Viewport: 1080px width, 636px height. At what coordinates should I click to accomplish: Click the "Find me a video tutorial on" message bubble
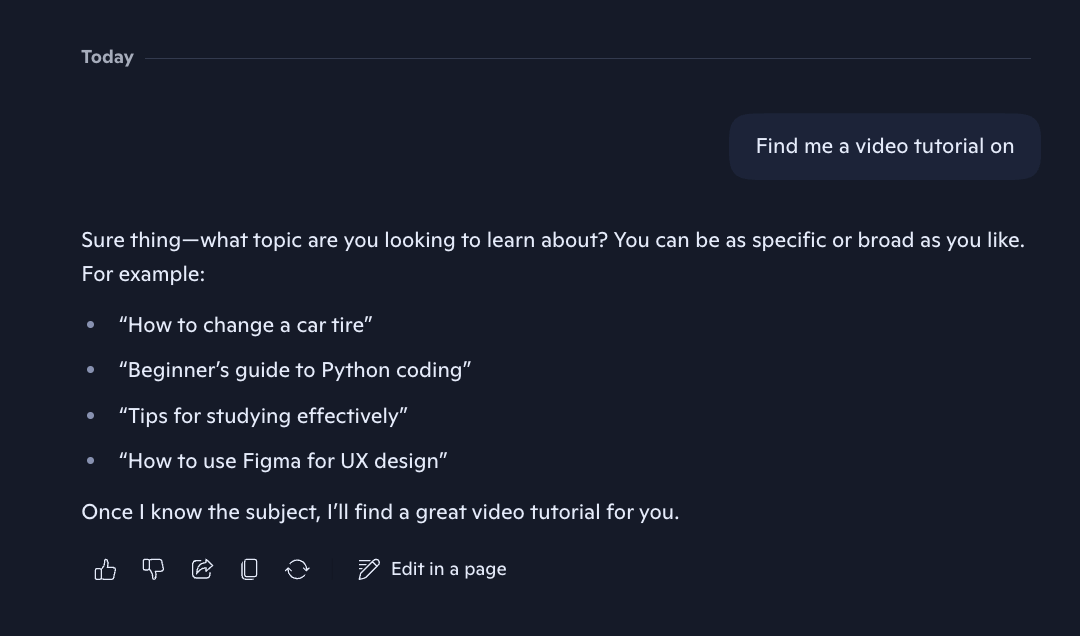click(x=884, y=146)
